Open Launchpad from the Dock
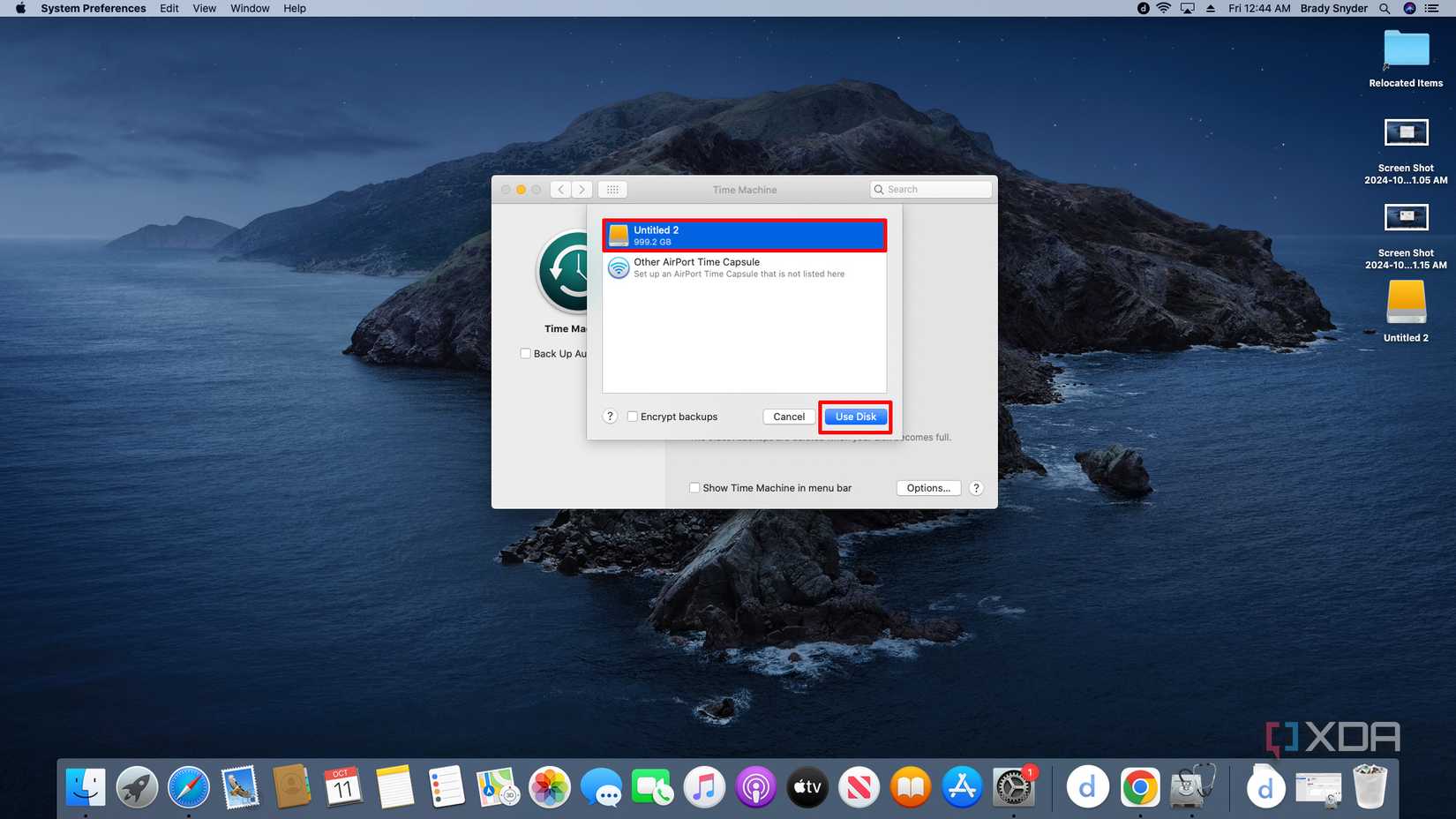Image resolution: width=1456 pixels, height=819 pixels. pos(137,787)
